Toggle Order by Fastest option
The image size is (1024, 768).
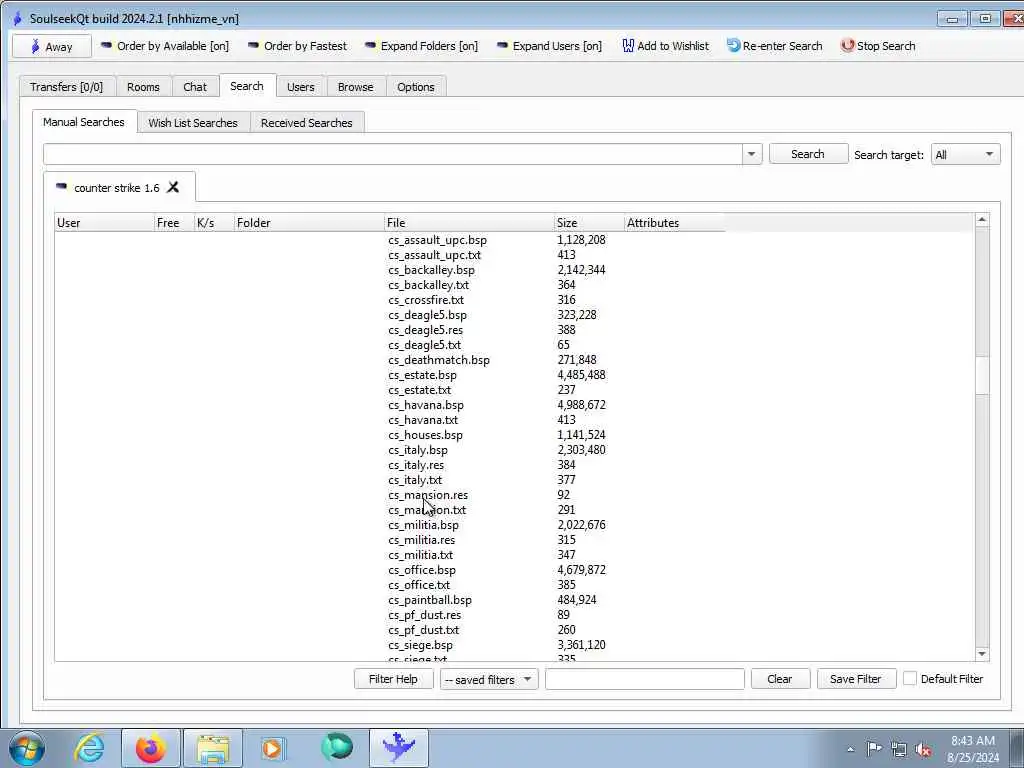pyautogui.click(x=297, y=46)
